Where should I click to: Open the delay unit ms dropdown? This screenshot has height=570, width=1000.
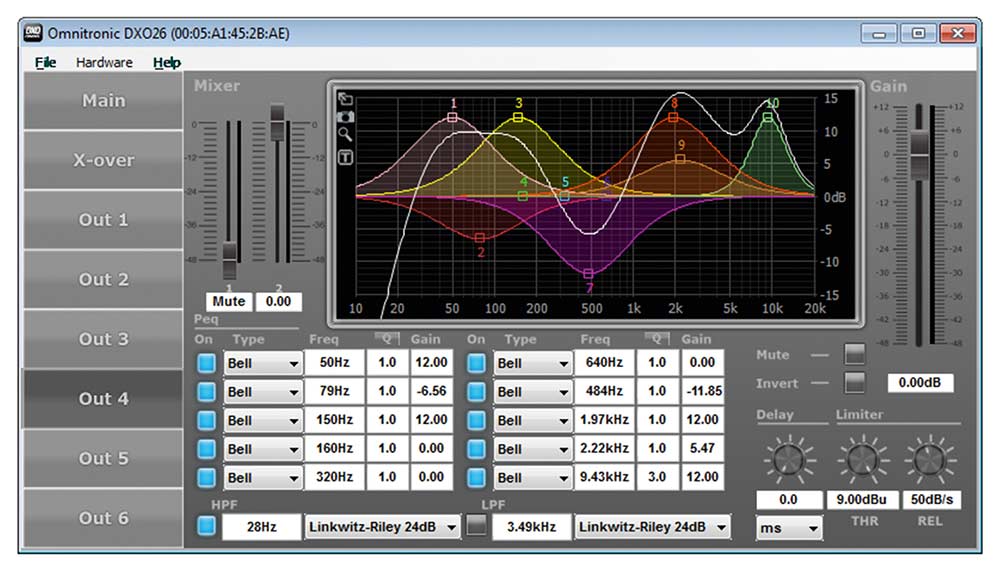[789, 528]
